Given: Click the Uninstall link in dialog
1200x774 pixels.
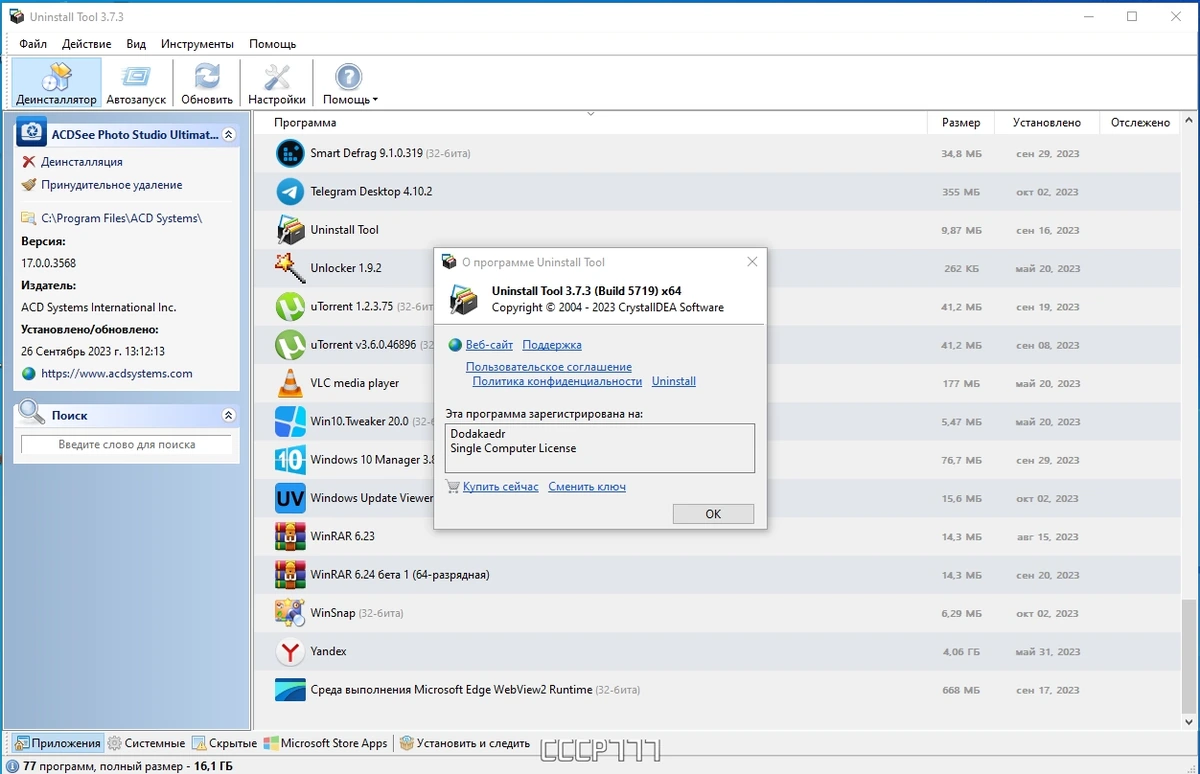Looking at the screenshot, I should [x=674, y=381].
